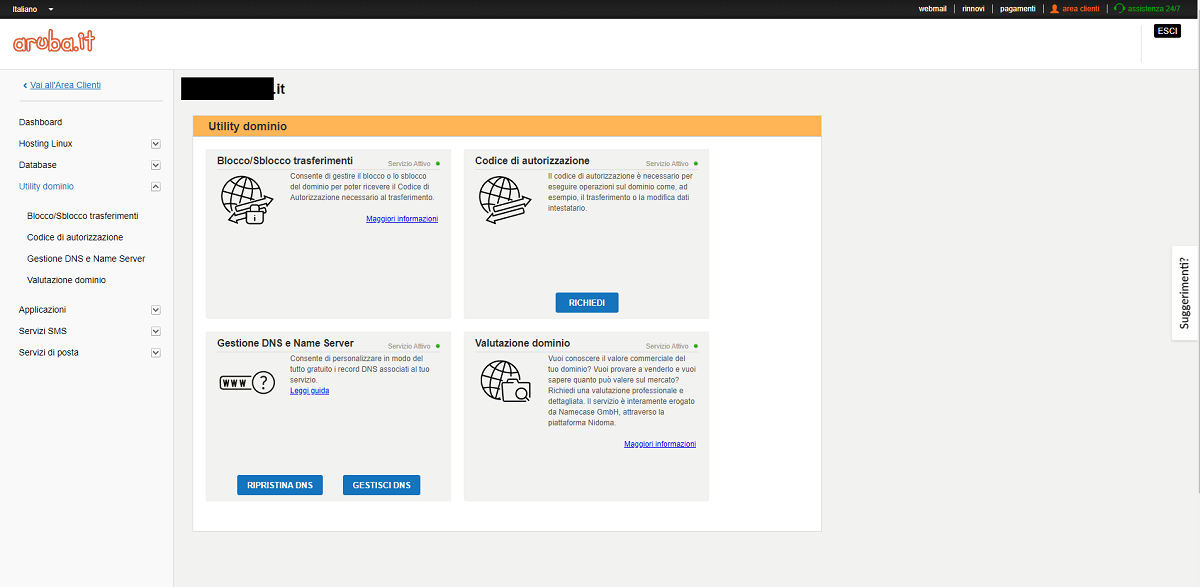Click the GESTISCI DNS button
This screenshot has height=587, width=1200.
[382, 485]
